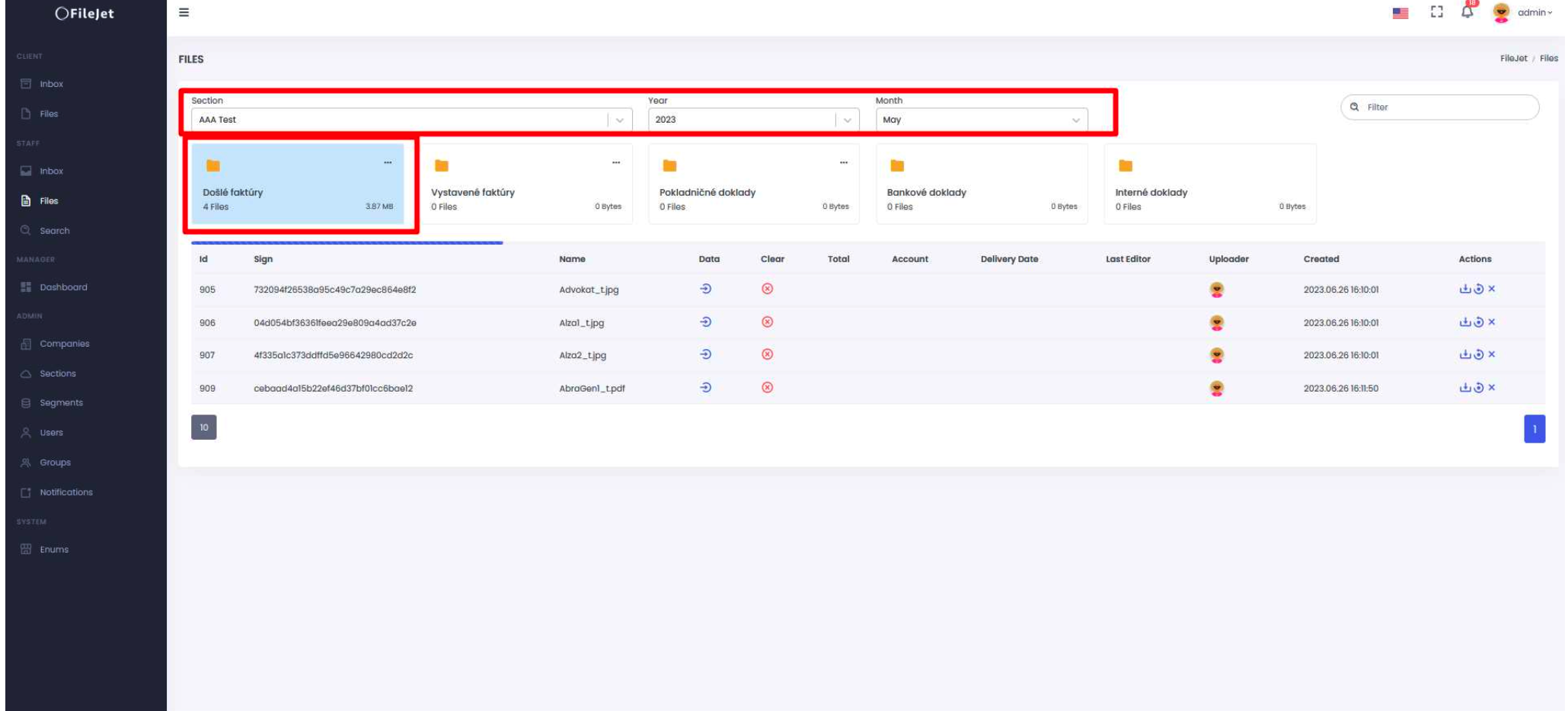The width and height of the screenshot is (1568, 711).
Task: Open the Bankové doklady folder
Action: click(981, 185)
